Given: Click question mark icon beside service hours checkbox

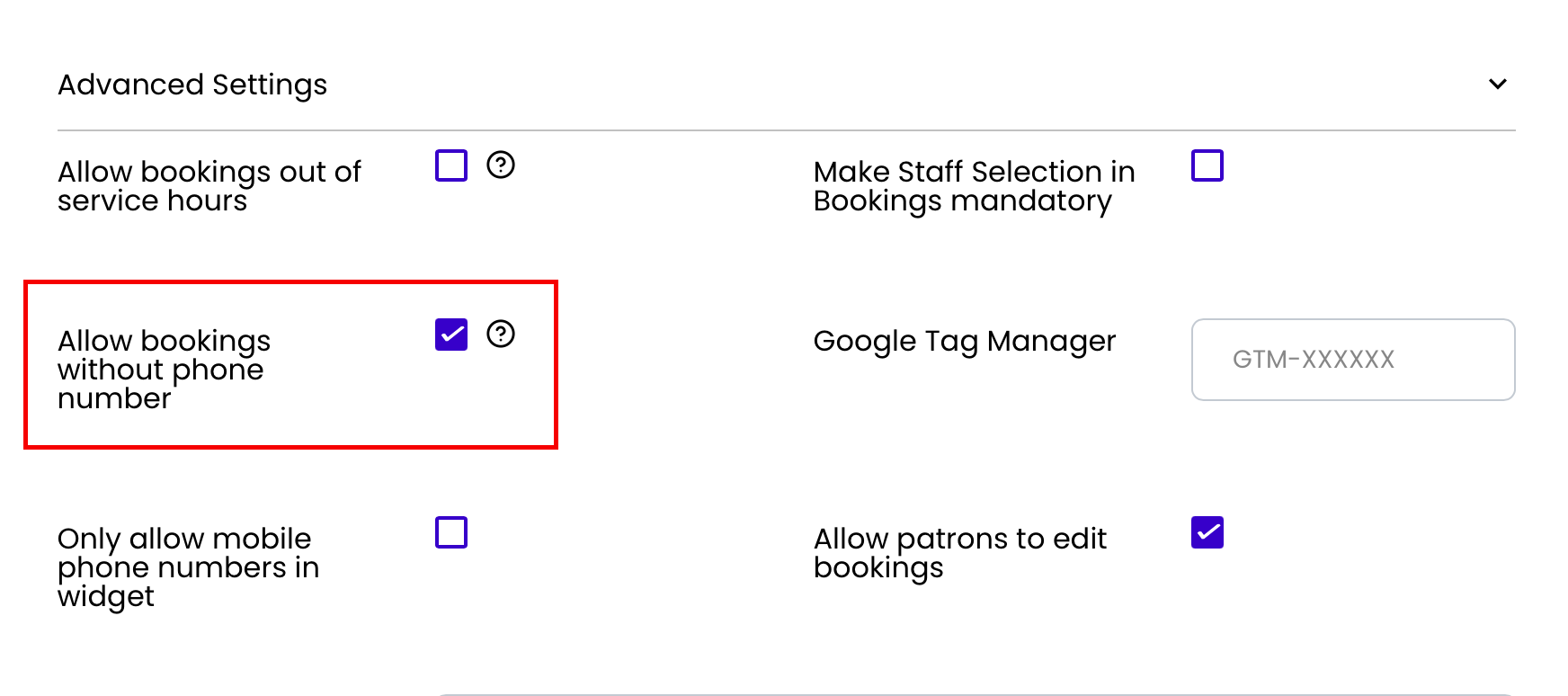Looking at the screenshot, I should point(501,165).
